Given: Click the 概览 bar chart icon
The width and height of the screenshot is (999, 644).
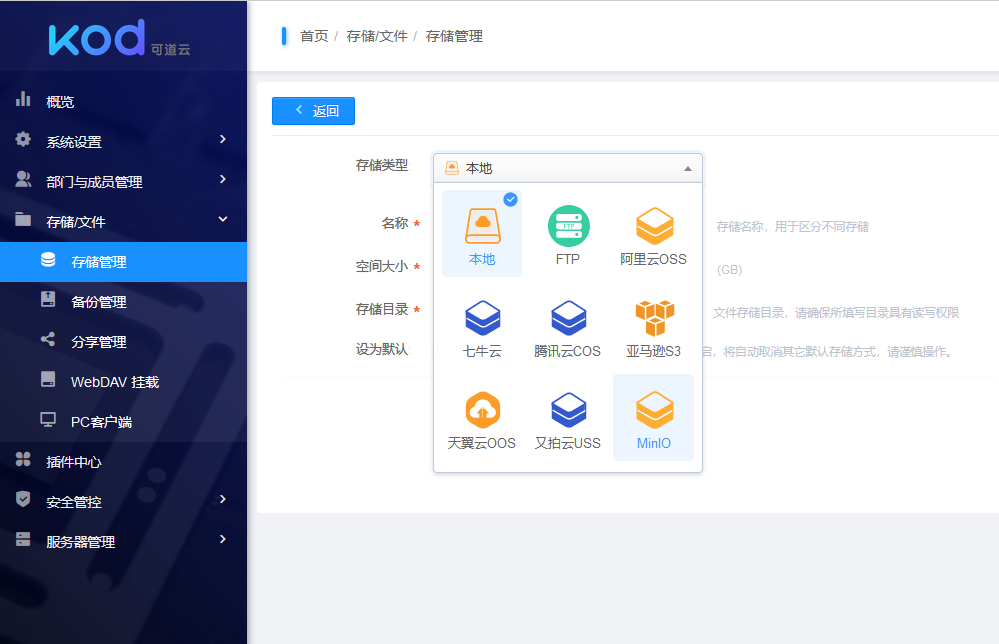Looking at the screenshot, I should pyautogui.click(x=23, y=99).
